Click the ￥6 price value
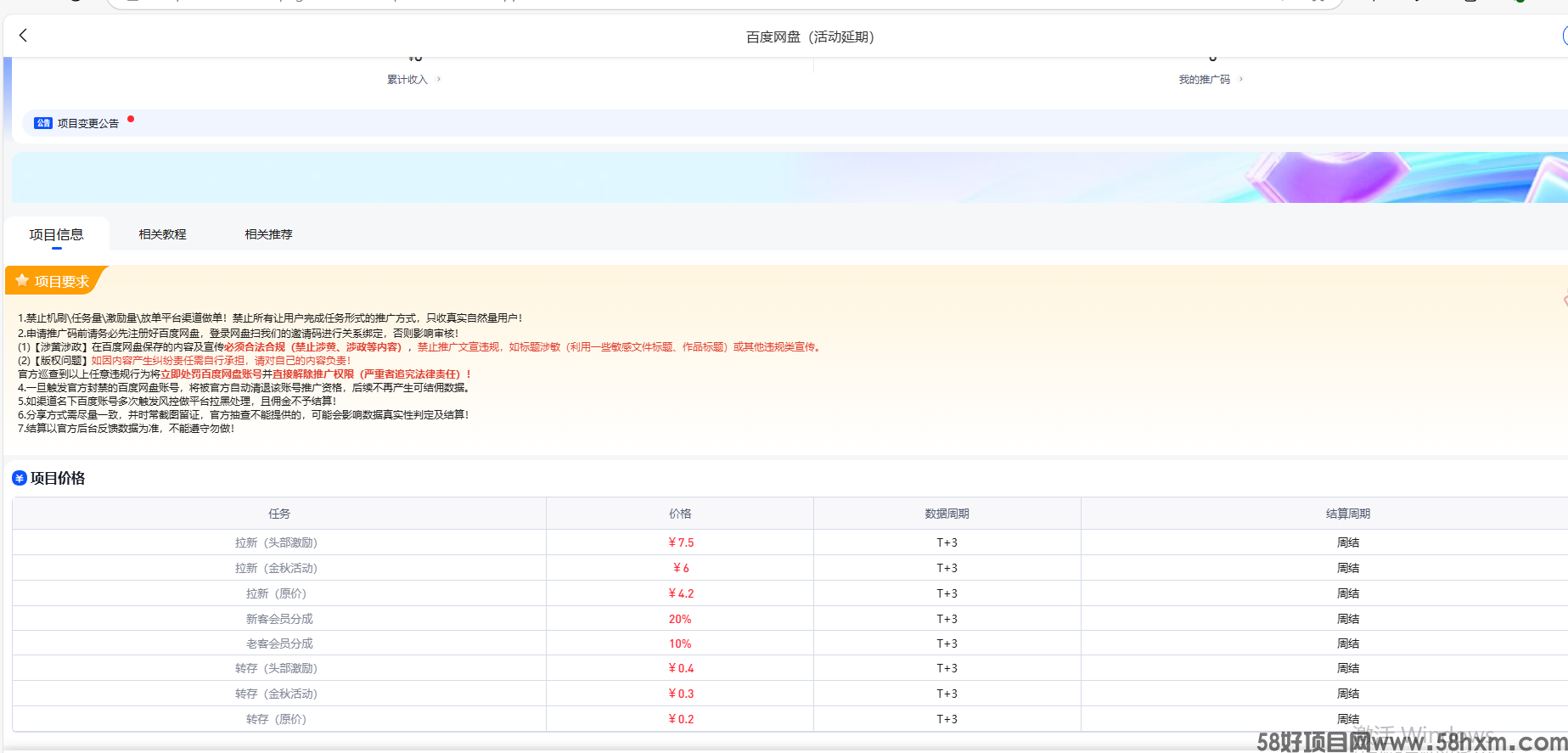The image size is (1568, 753). tap(680, 568)
